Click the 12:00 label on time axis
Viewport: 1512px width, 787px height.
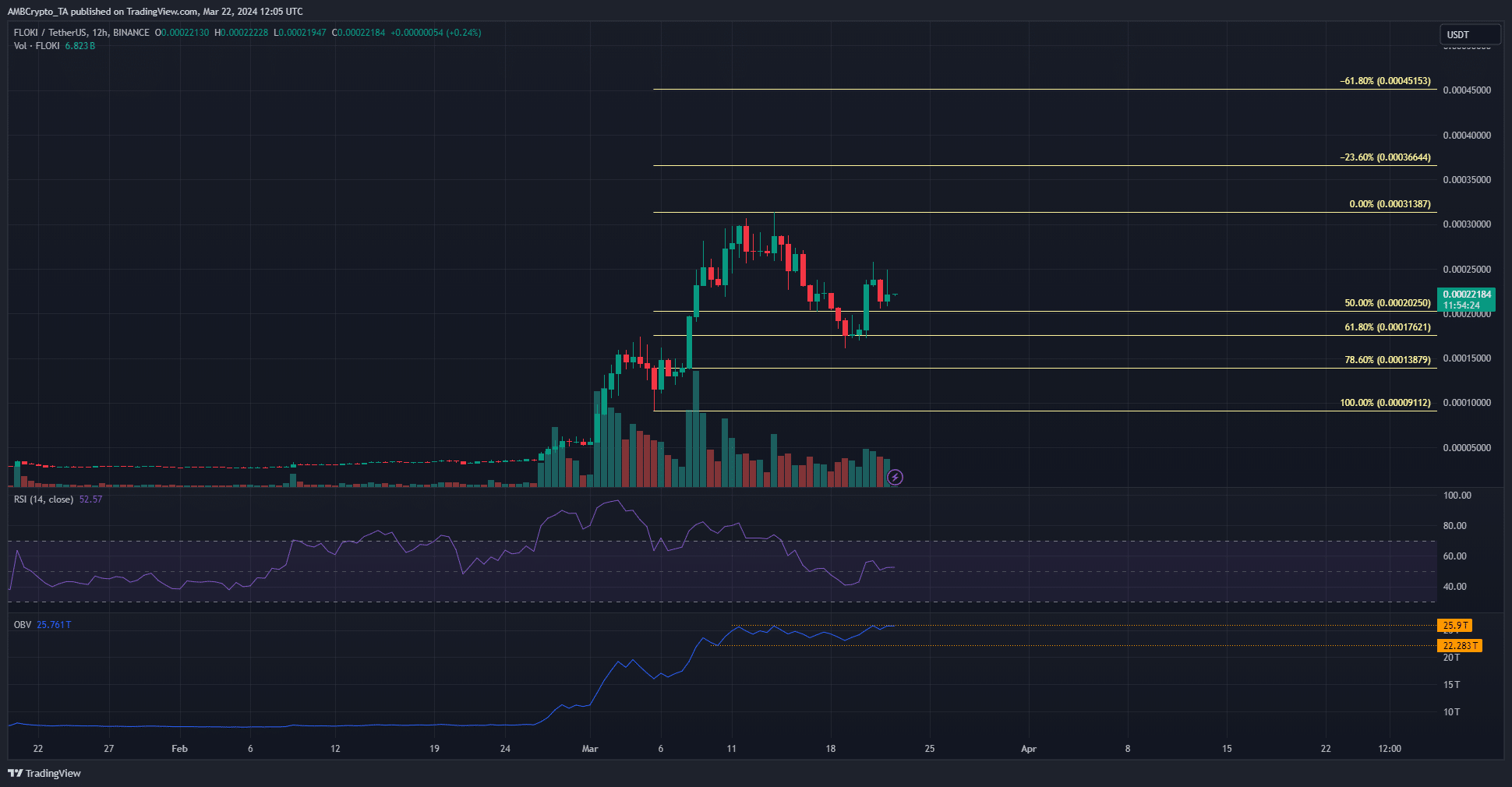(x=1390, y=749)
